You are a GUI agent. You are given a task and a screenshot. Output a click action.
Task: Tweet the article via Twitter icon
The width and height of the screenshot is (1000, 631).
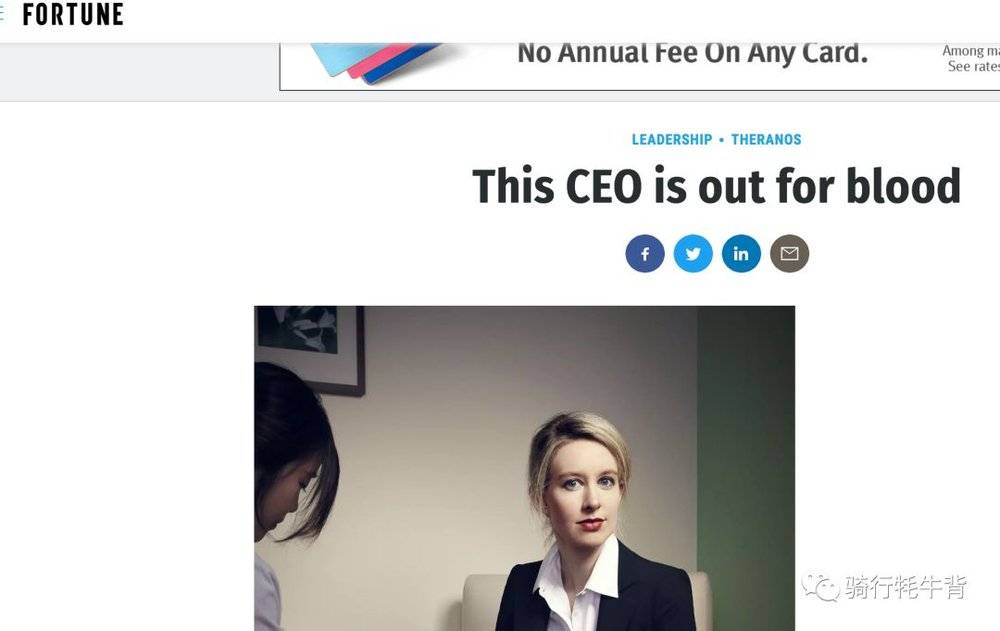pos(693,253)
